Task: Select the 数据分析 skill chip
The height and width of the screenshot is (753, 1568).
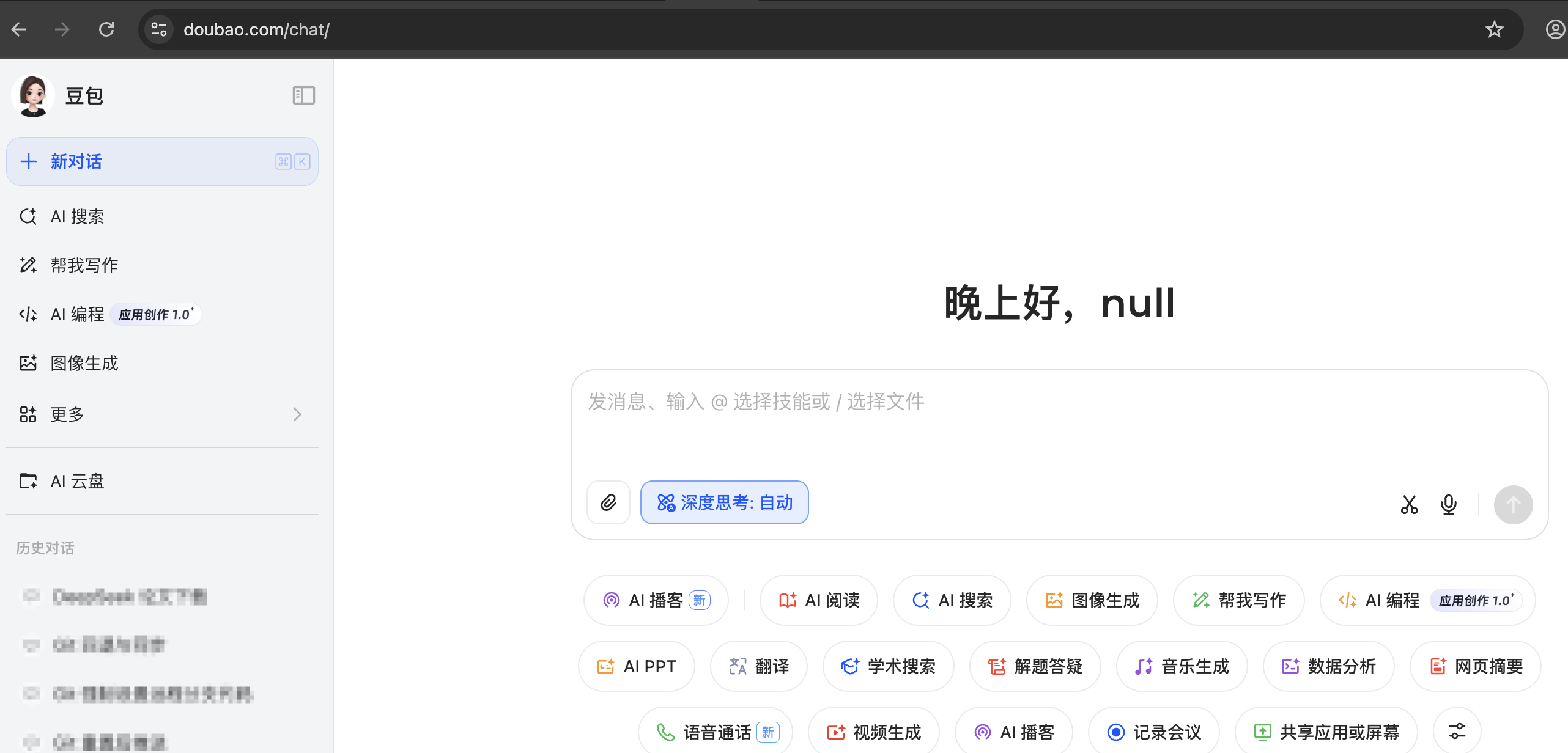Action: (x=1329, y=666)
